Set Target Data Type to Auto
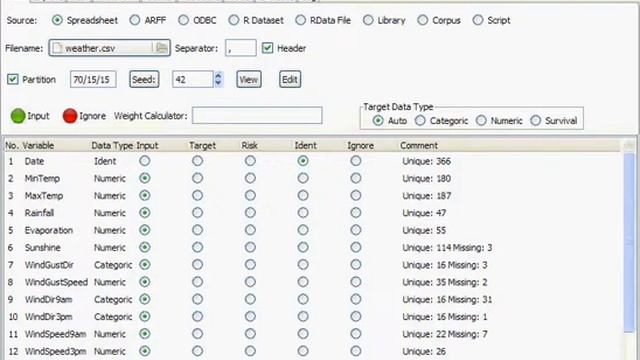The width and height of the screenshot is (640, 360). 378,120
